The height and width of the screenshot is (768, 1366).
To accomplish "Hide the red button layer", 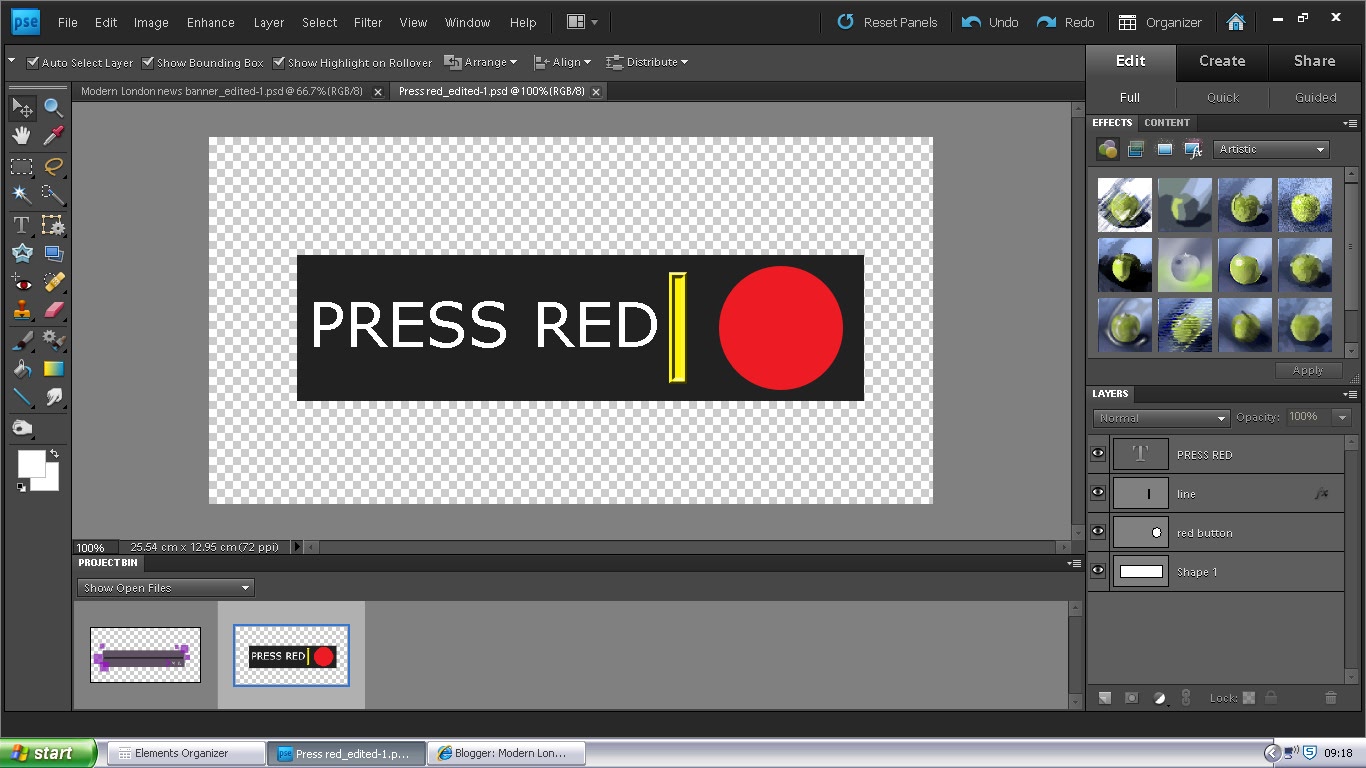I will tap(1097, 532).
